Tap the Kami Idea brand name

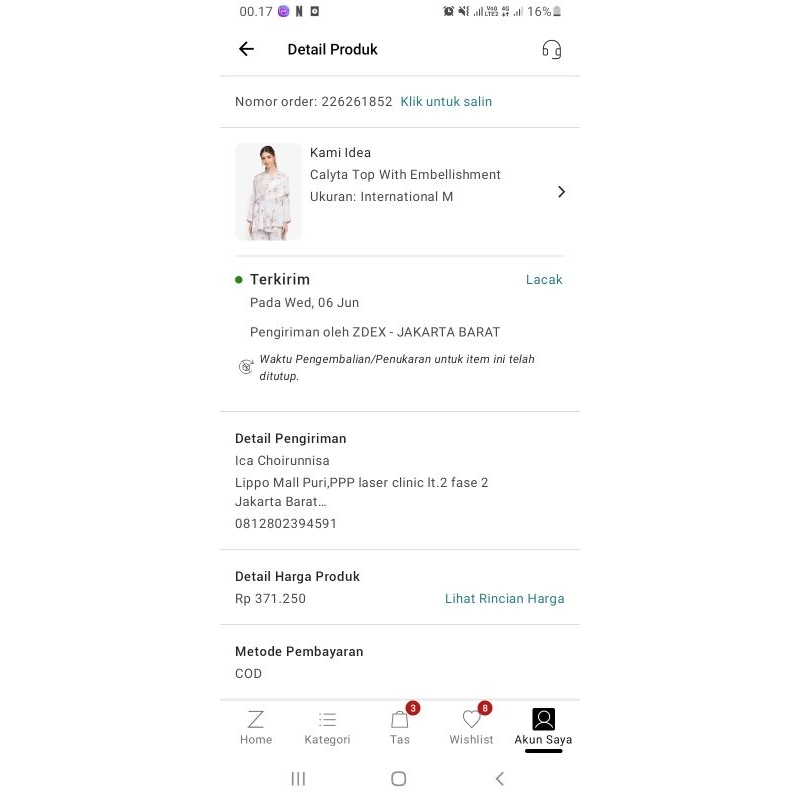[340, 153]
